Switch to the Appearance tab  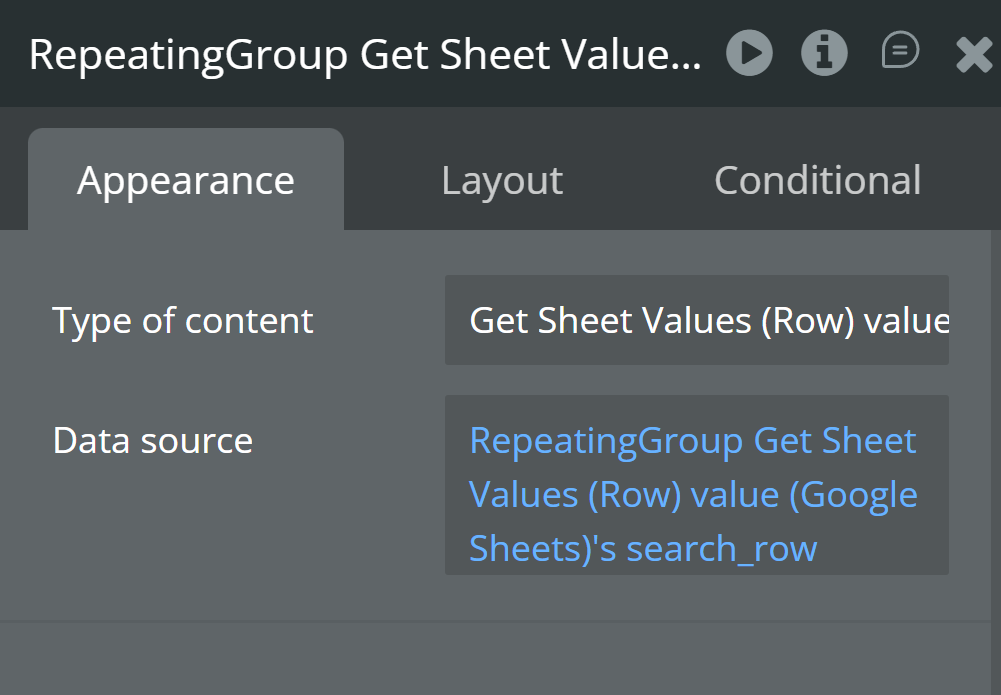click(x=186, y=181)
